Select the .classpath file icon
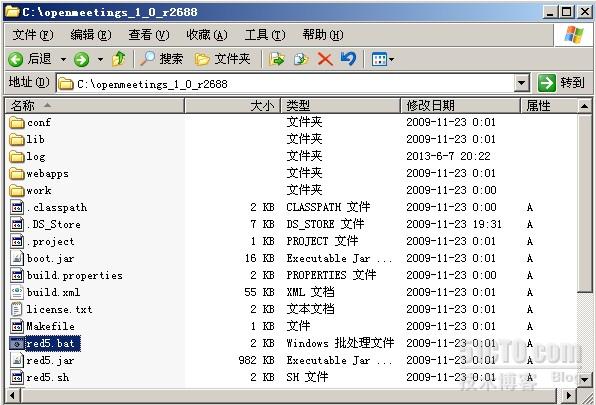596x405 pixels. pyautogui.click(x=17, y=207)
